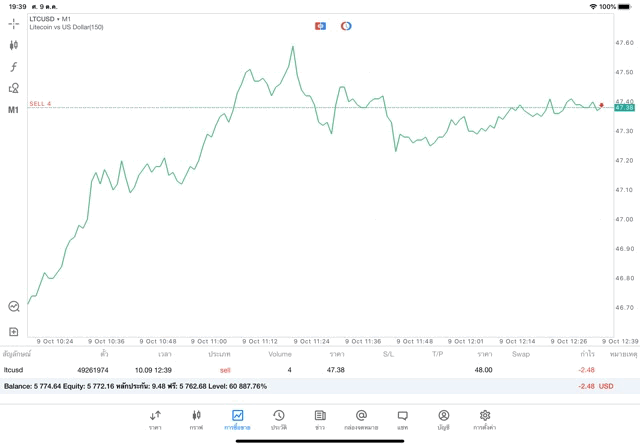Tap the LTCUSD M1 chart title
This screenshot has height=447, width=640.
(50, 19)
